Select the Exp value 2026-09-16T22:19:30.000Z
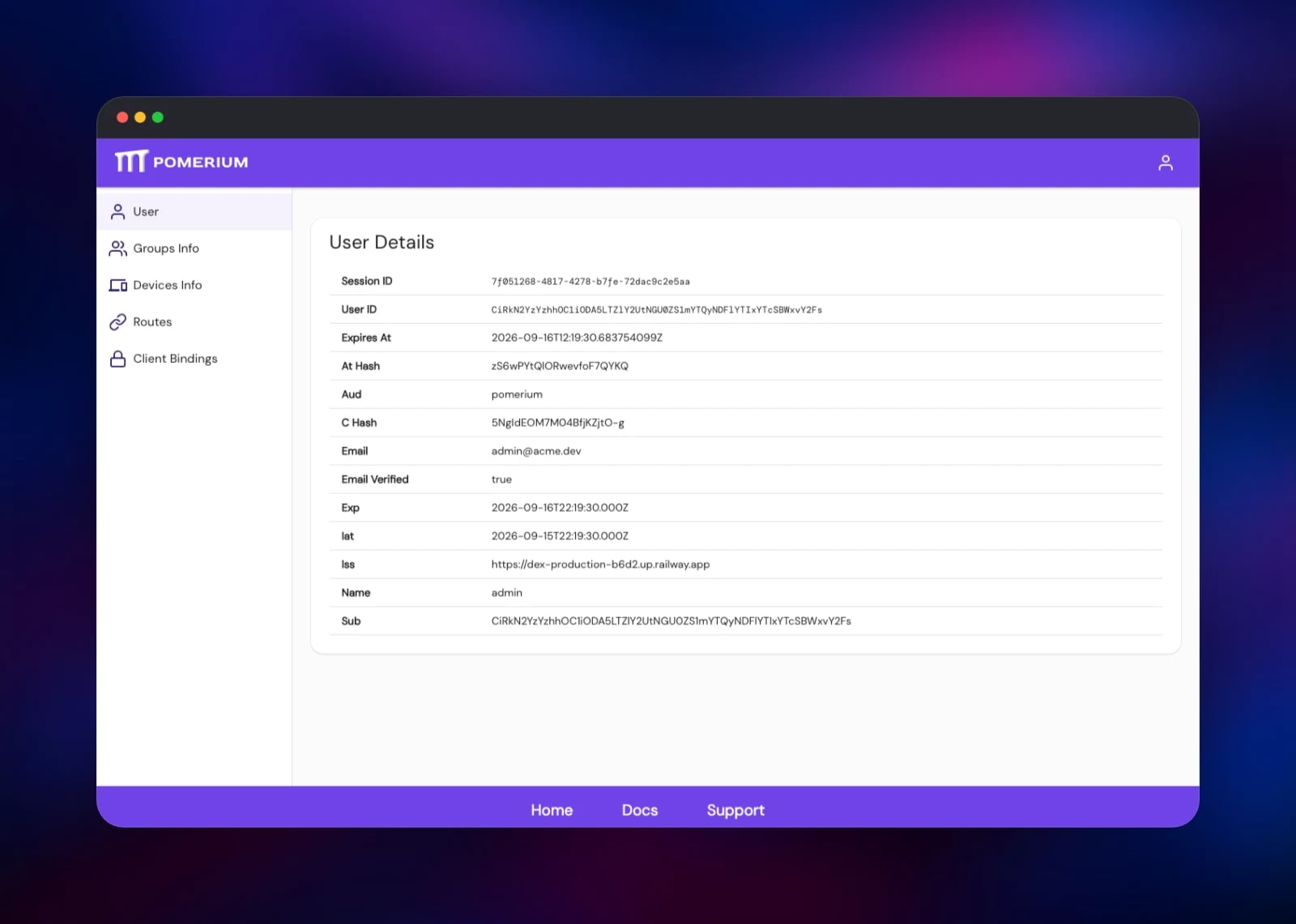The height and width of the screenshot is (924, 1296). [x=560, y=508]
